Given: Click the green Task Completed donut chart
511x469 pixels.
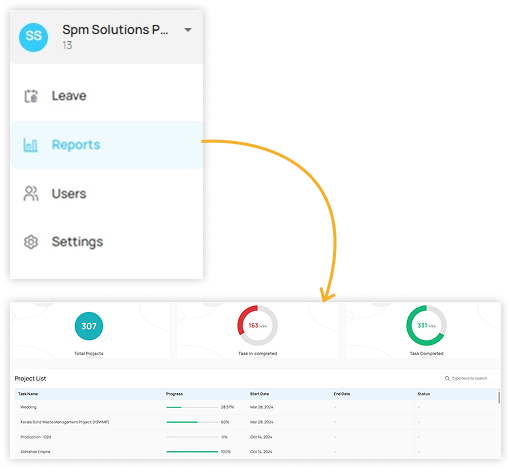Looking at the screenshot, I should coord(426,326).
